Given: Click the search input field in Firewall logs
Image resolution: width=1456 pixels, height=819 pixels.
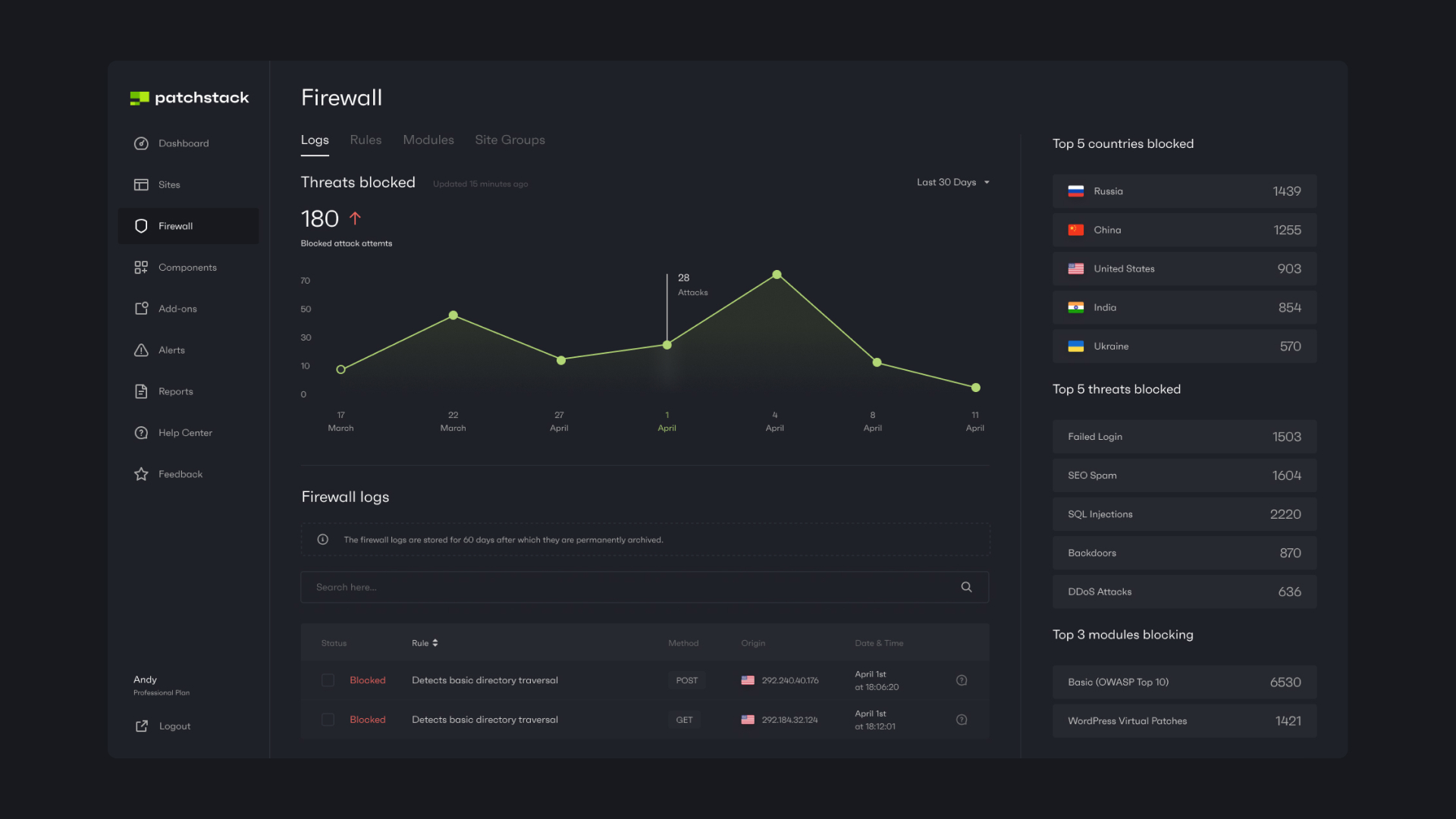Looking at the screenshot, I should [645, 587].
